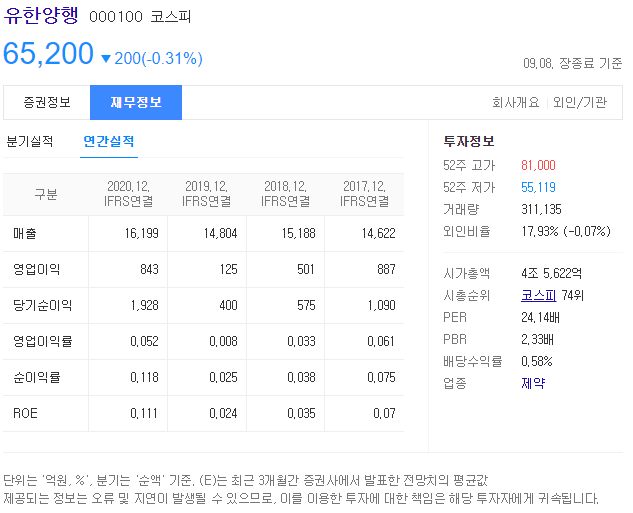Click the 52주 저가 value 55,119

click(538, 187)
